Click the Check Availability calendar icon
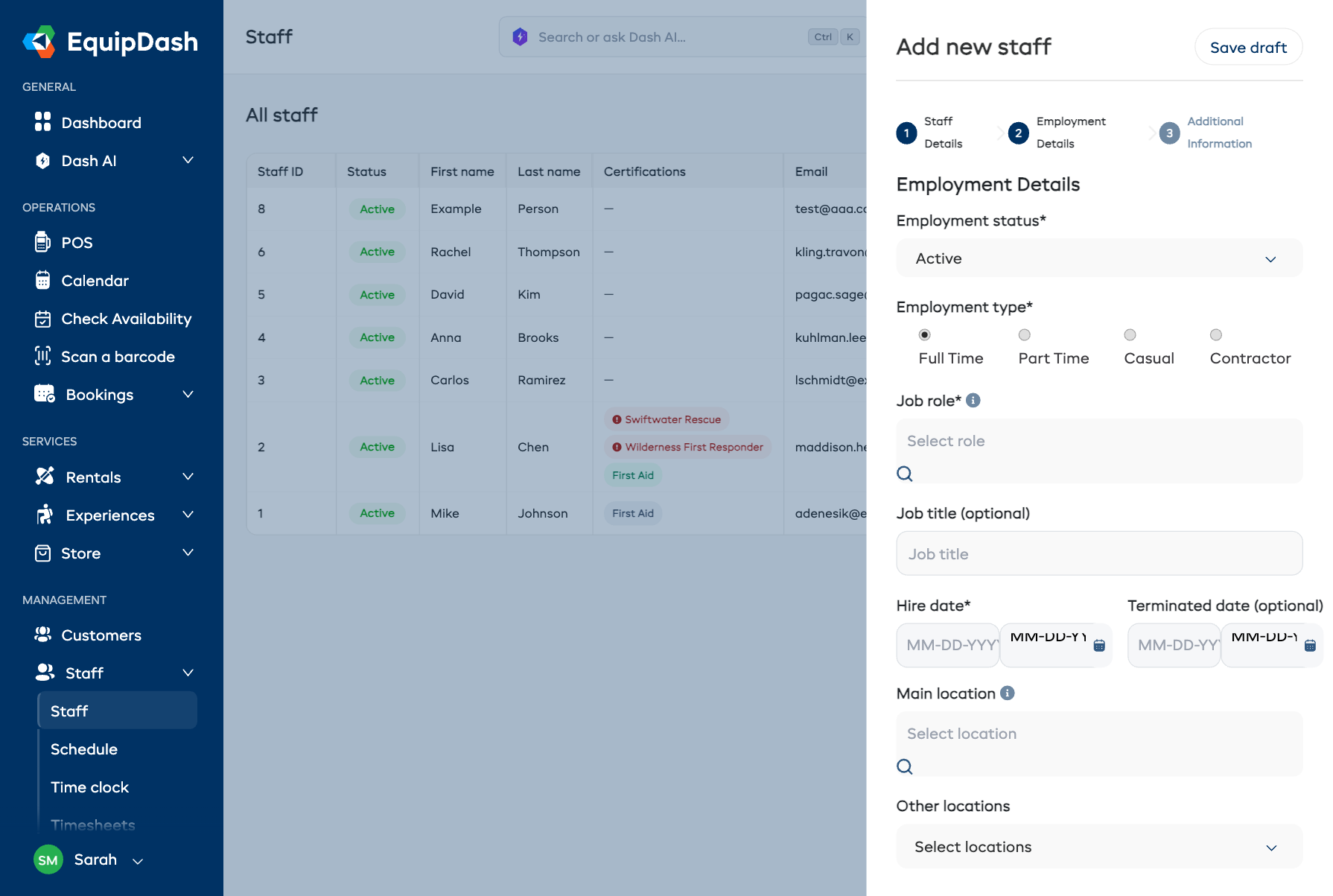Image resolution: width=1333 pixels, height=896 pixels. point(42,319)
